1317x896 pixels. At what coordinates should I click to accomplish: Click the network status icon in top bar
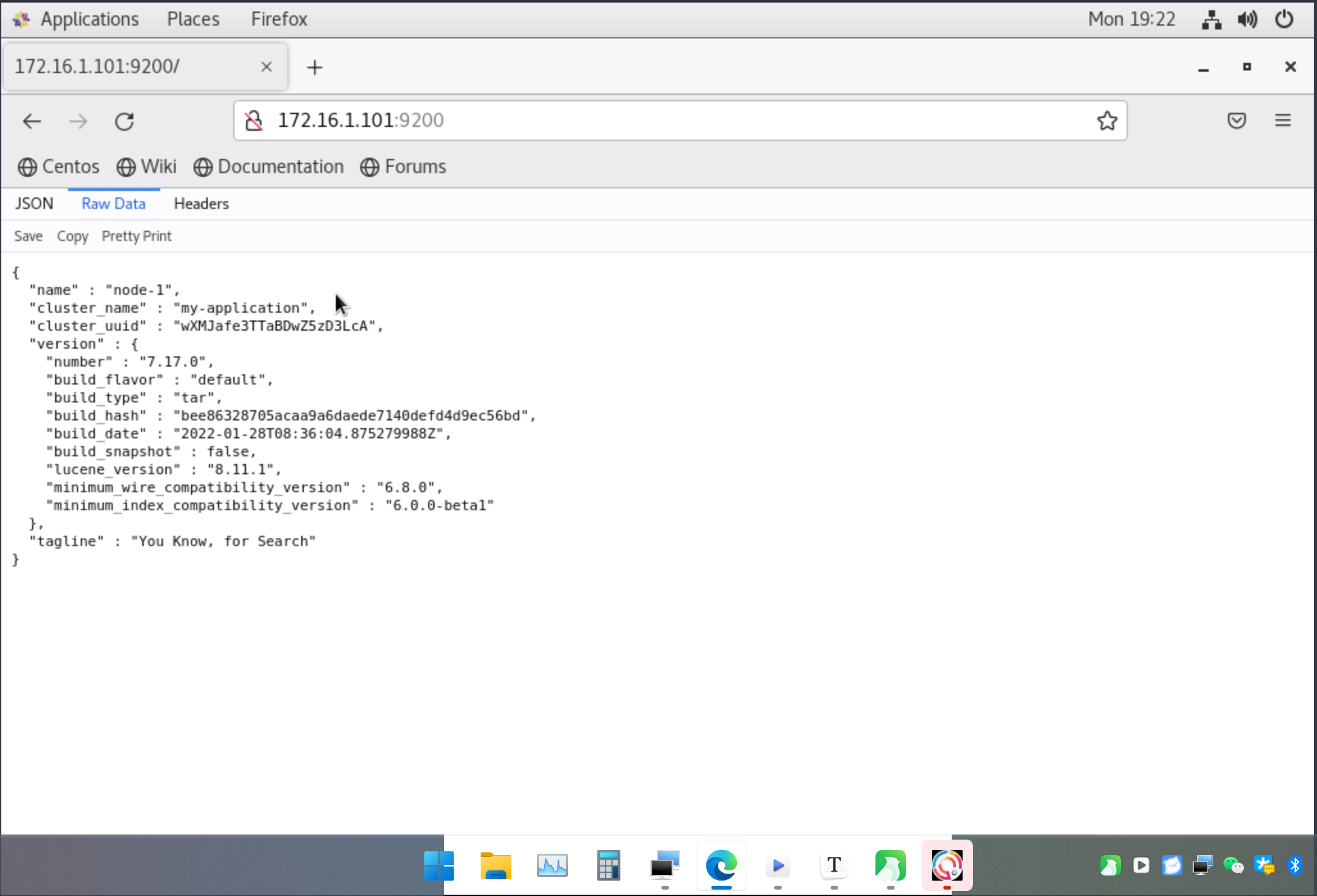click(x=1210, y=19)
